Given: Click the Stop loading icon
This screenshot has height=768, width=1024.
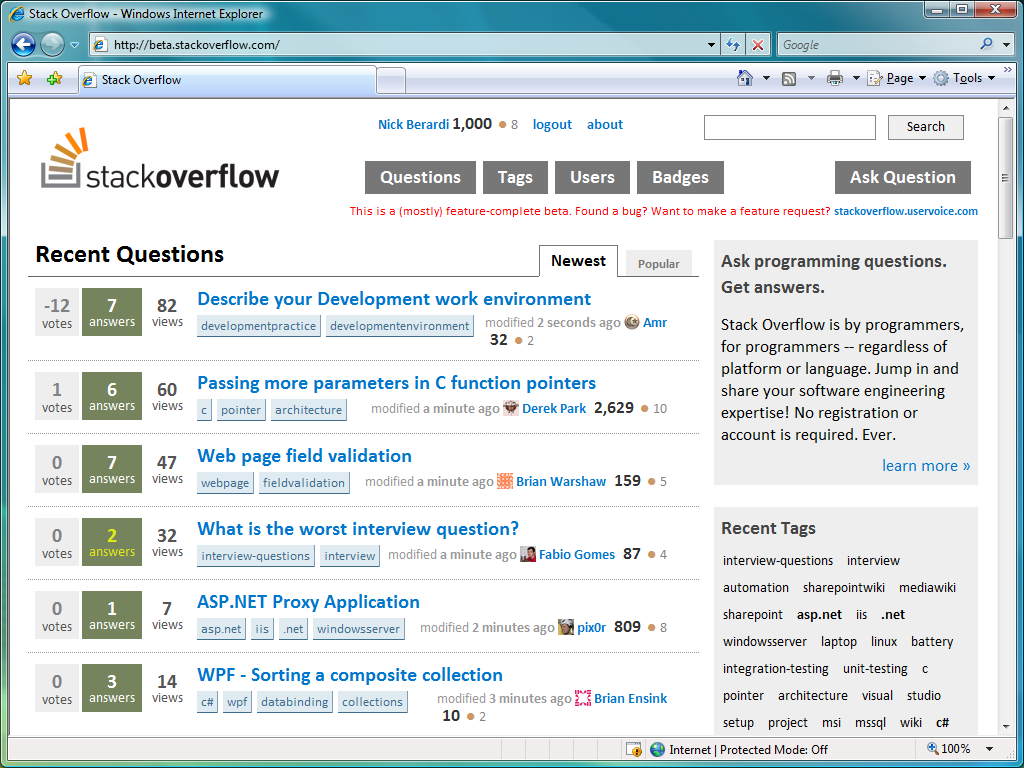Looking at the screenshot, I should click(757, 44).
